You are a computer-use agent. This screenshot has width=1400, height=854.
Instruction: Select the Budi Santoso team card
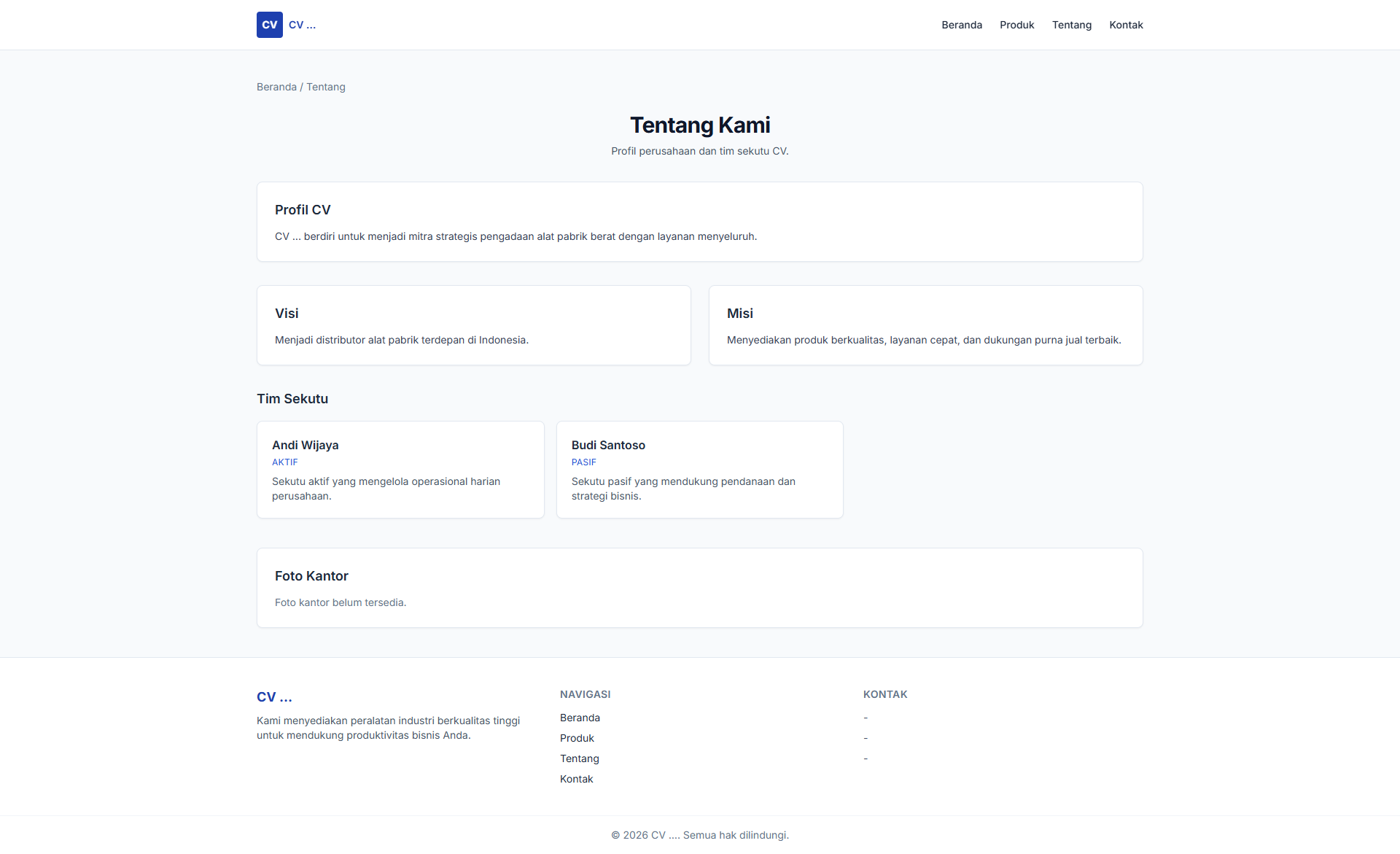[x=699, y=470]
